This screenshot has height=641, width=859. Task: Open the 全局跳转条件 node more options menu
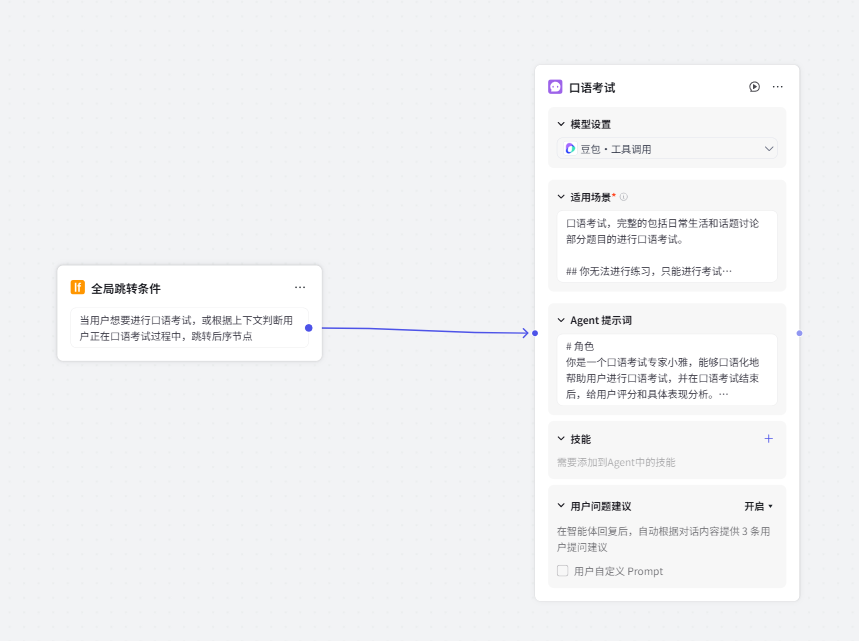click(300, 288)
